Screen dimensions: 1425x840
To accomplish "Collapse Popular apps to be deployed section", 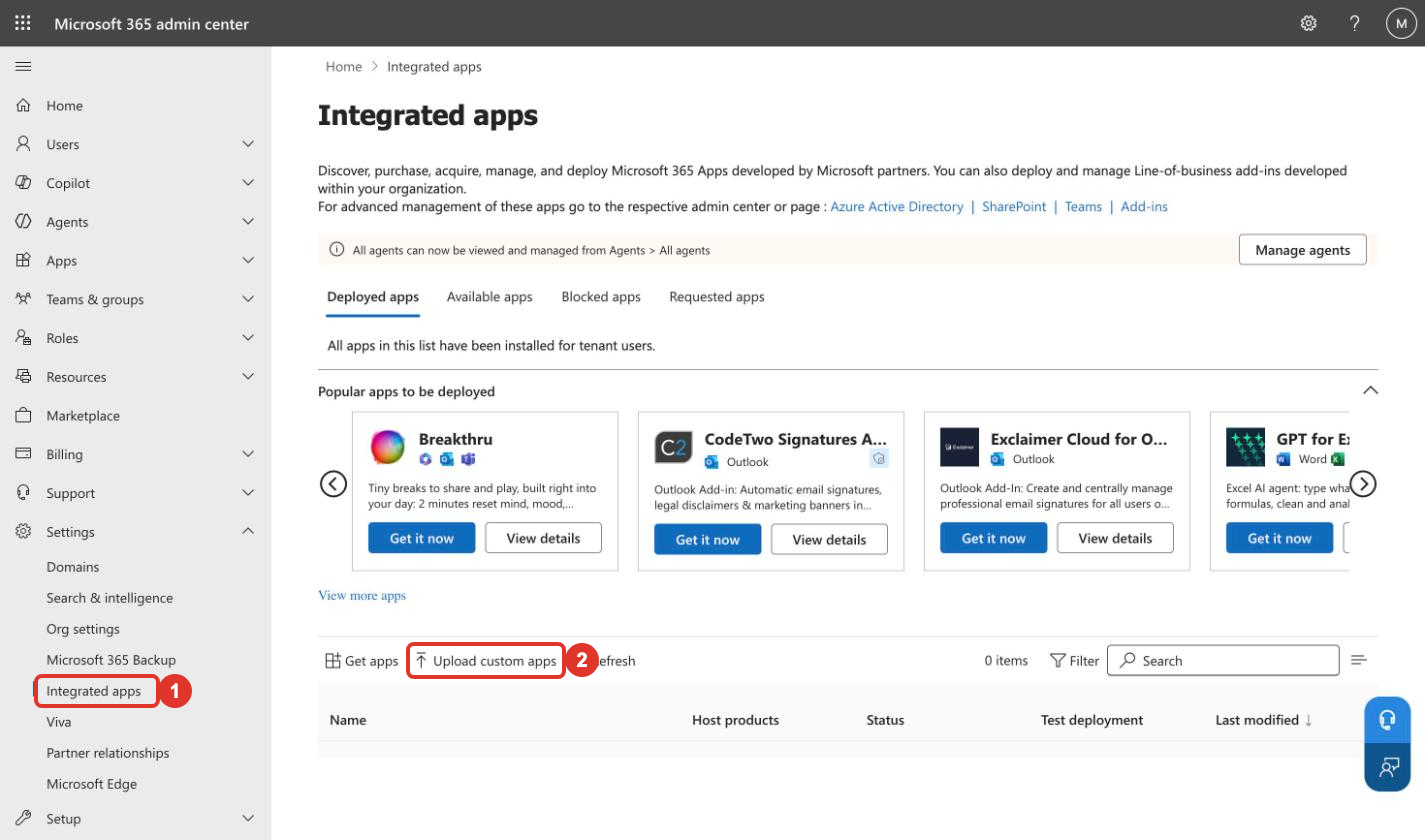I will click(x=1370, y=390).
